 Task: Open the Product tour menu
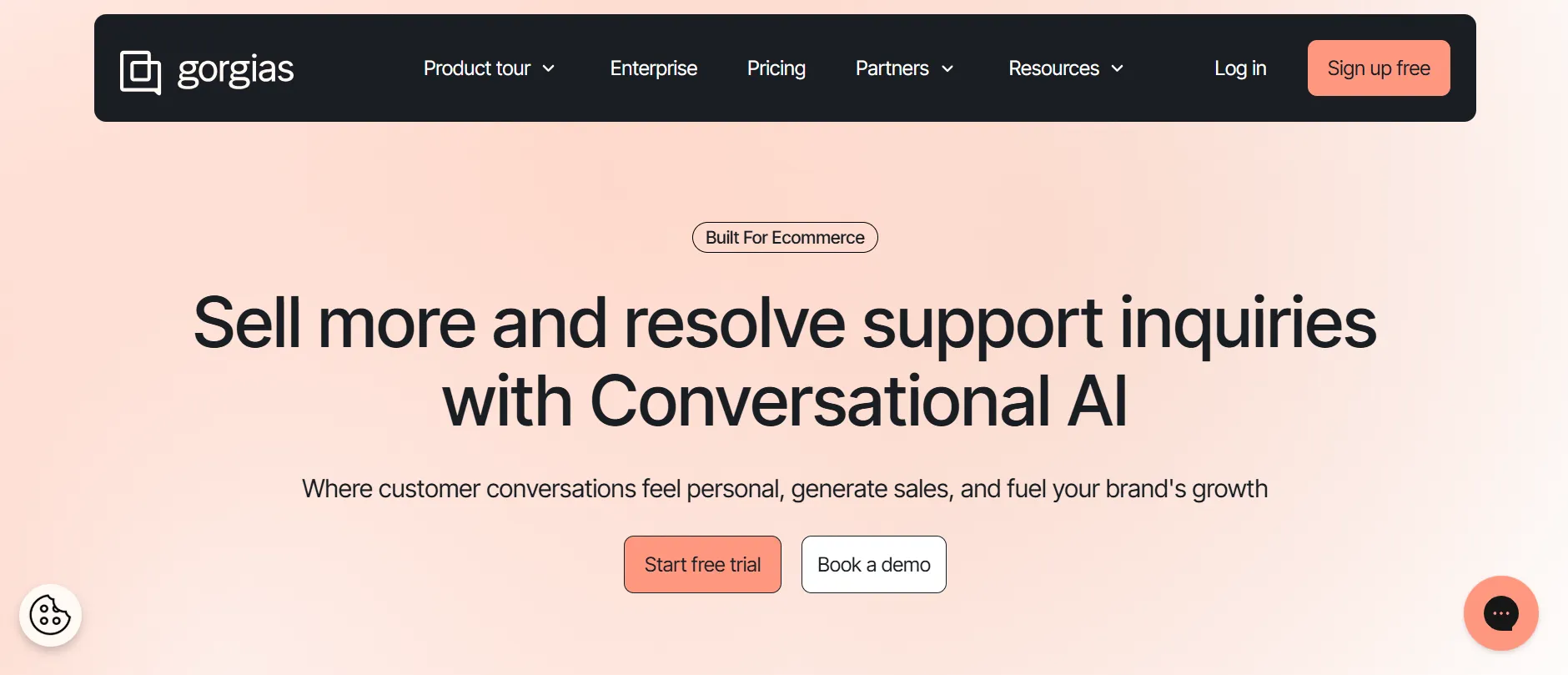[x=477, y=68]
